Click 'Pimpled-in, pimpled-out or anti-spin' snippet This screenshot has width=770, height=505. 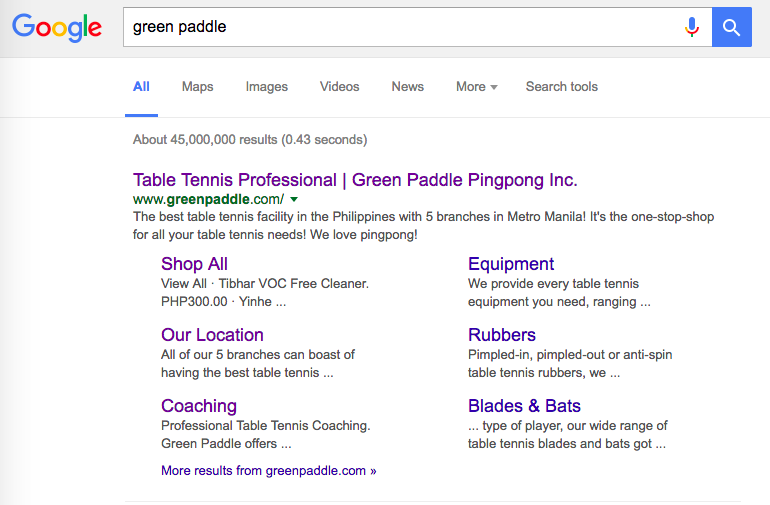click(570, 355)
